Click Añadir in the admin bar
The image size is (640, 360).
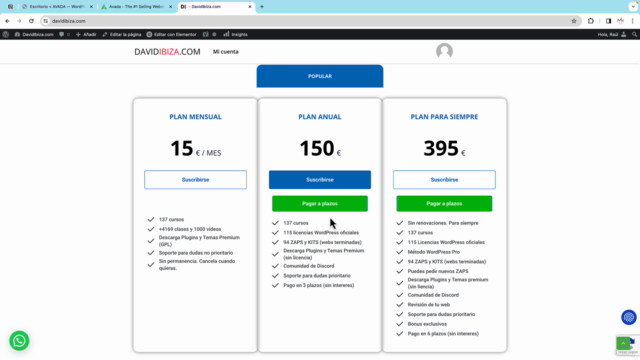[86, 34]
